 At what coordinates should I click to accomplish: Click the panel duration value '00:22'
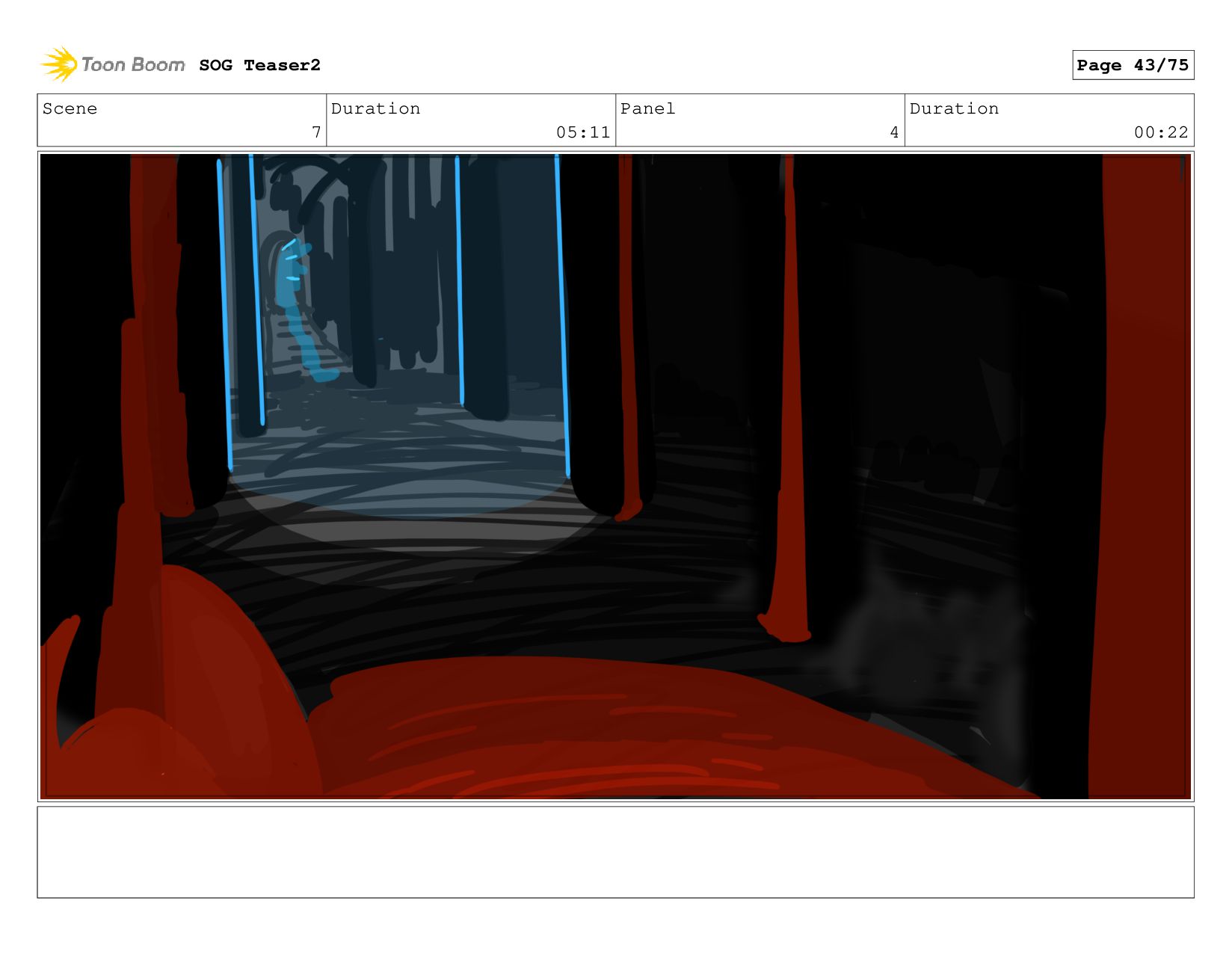click(x=1161, y=132)
